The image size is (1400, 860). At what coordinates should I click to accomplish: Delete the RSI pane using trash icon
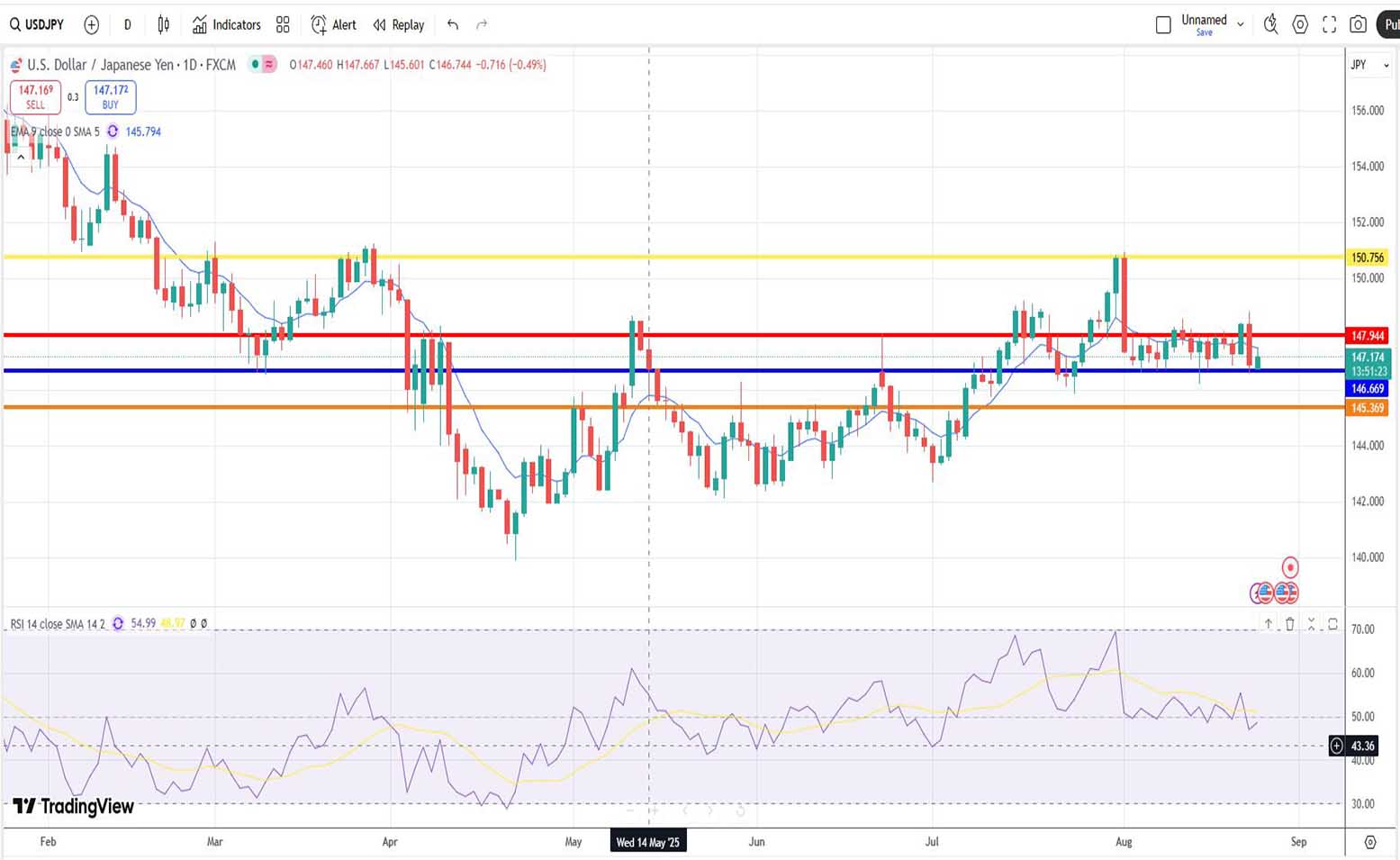[1289, 624]
